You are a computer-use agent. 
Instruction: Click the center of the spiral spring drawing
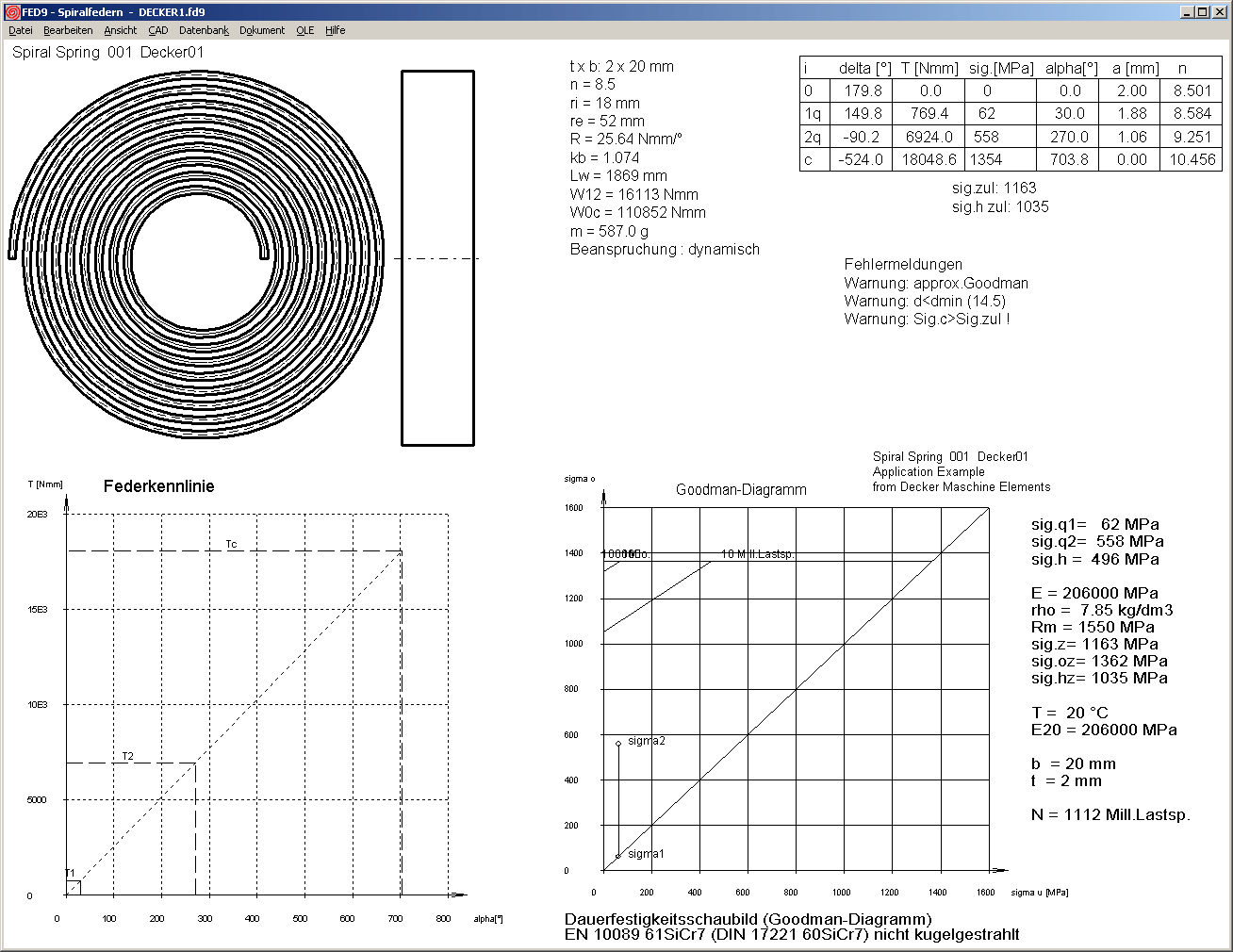coord(196,256)
